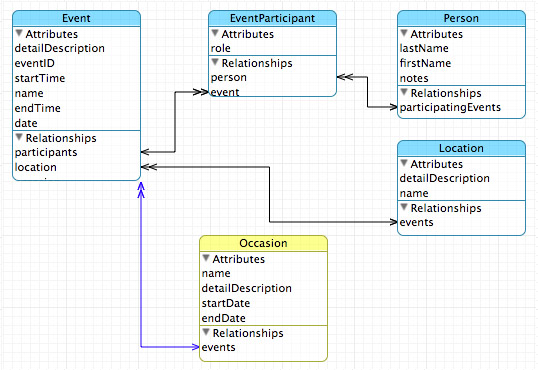The image size is (538, 370).
Task: Select the purple arrowhead below Event
Action: click(x=141, y=190)
